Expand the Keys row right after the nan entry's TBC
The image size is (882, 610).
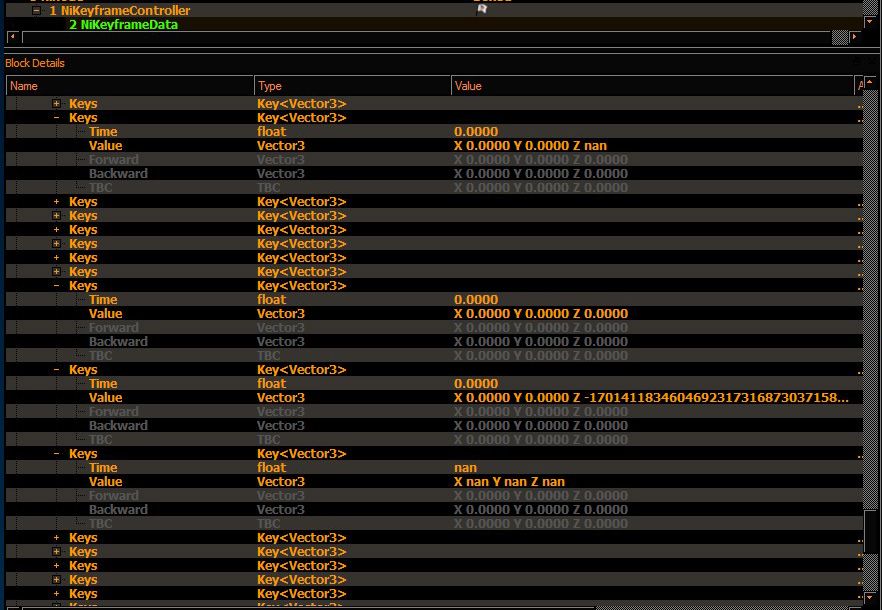[56, 537]
